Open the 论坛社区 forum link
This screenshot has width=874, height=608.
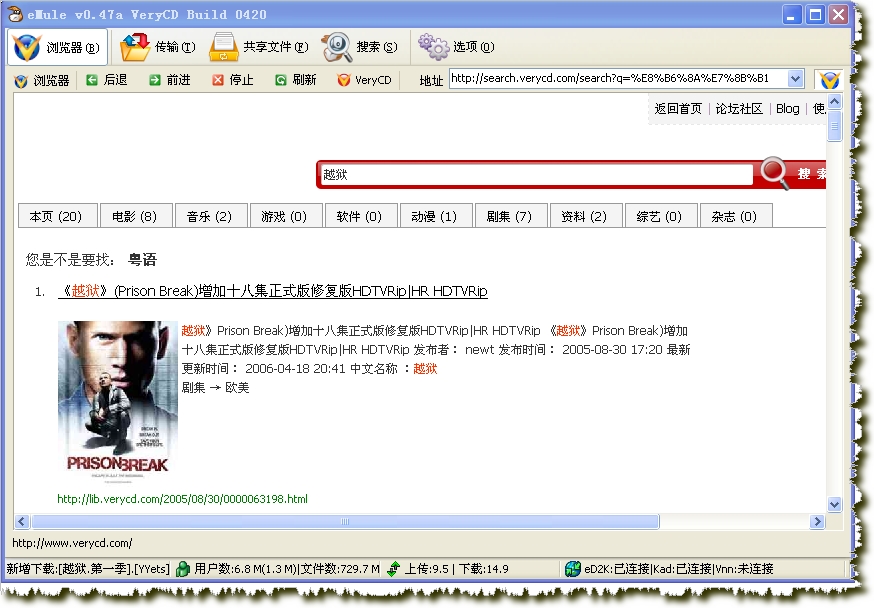pos(739,109)
